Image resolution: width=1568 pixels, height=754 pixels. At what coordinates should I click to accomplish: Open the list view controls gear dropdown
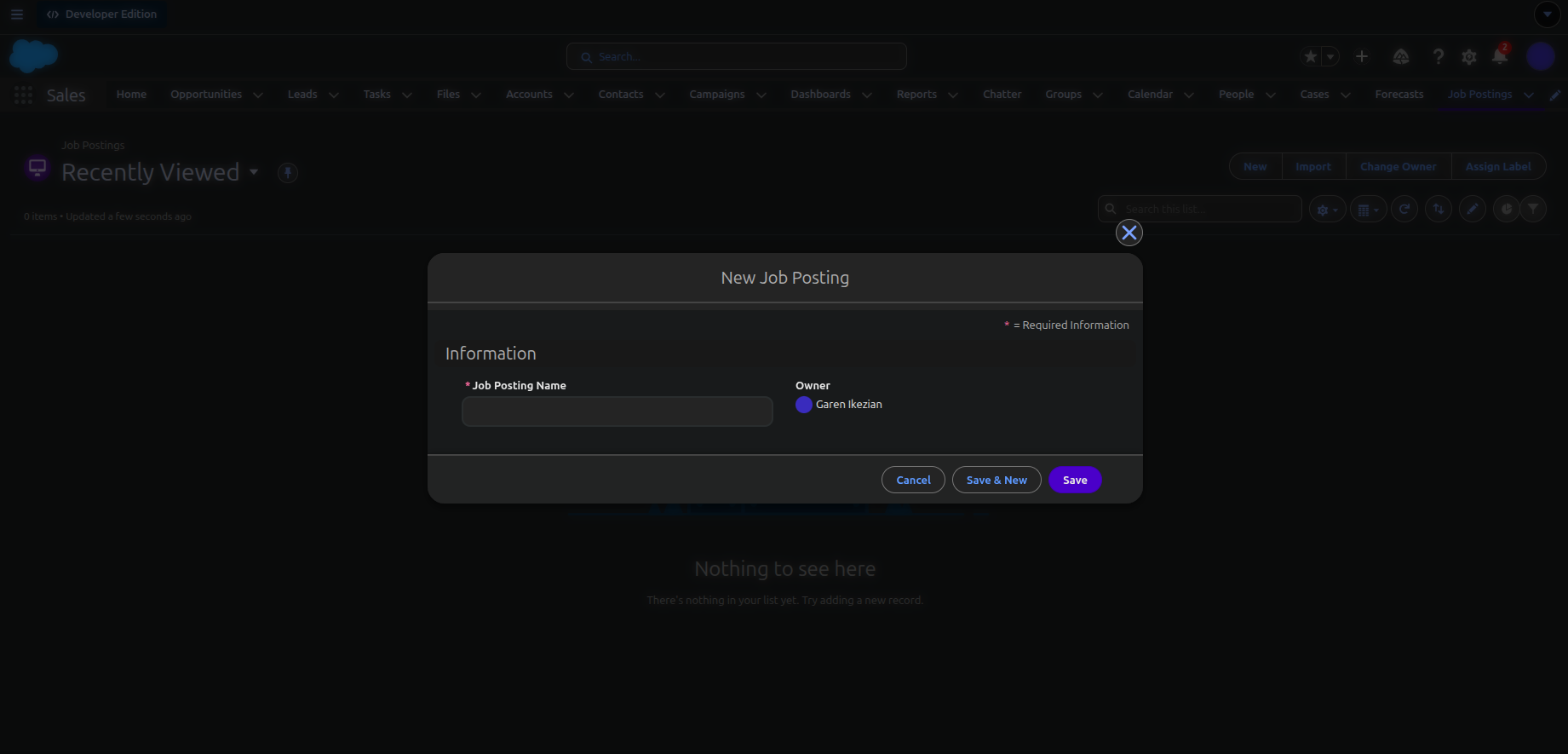1326,209
